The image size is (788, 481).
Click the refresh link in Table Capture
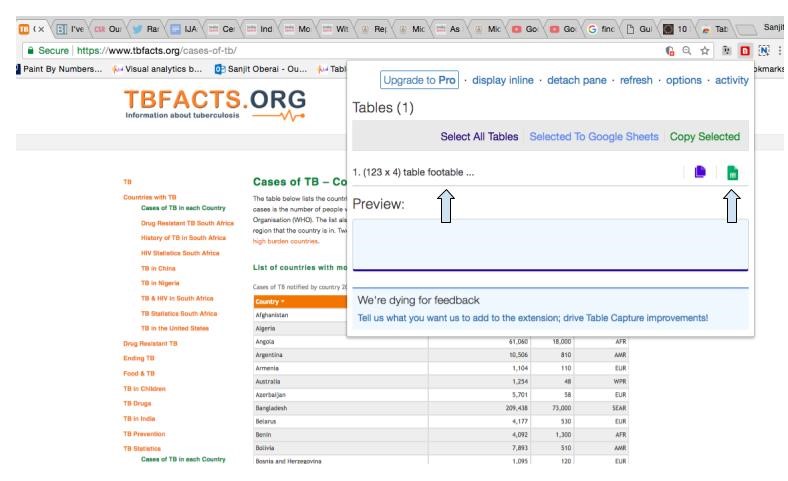tap(636, 80)
